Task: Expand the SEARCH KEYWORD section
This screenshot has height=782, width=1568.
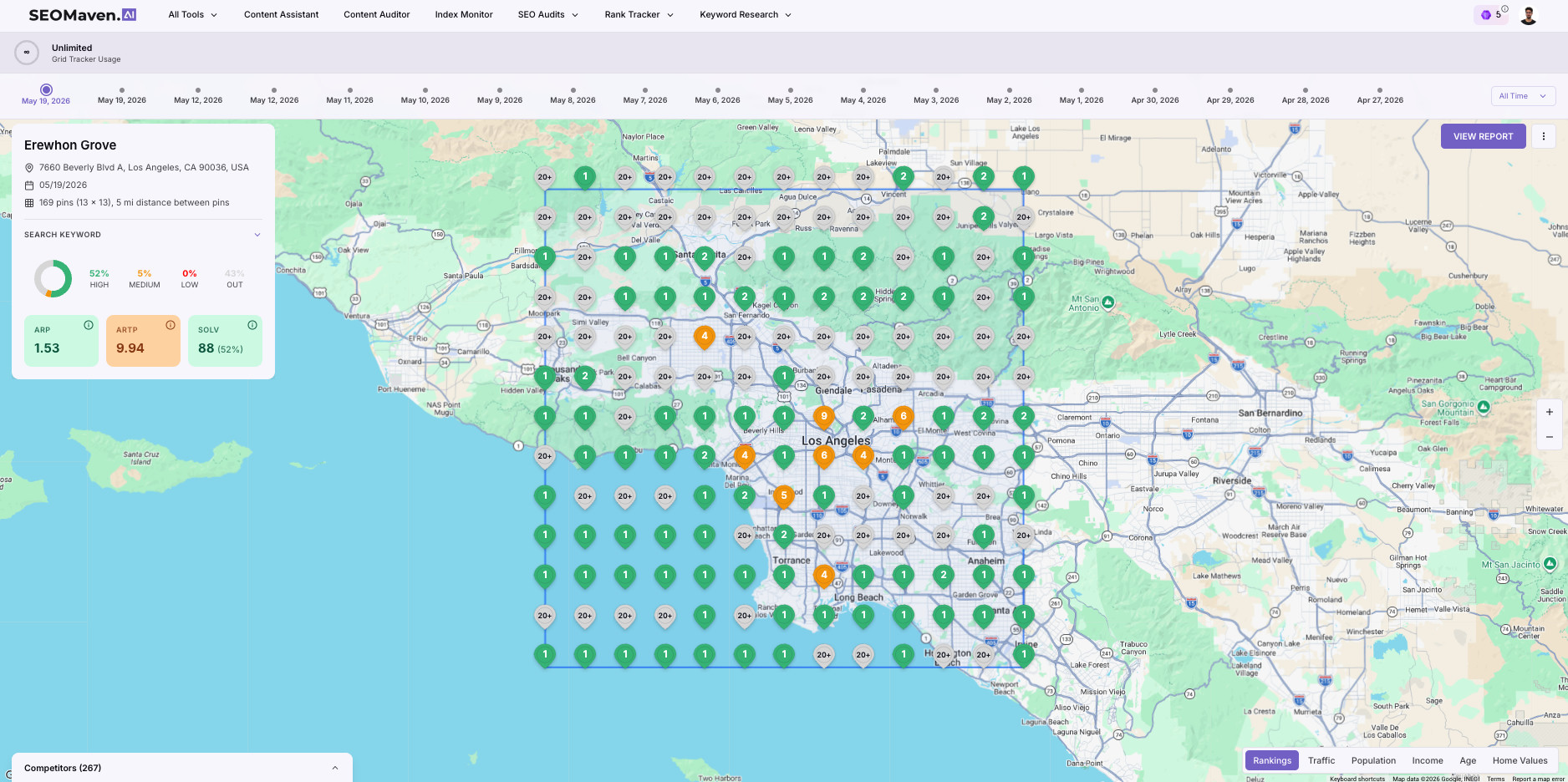Action: tap(142, 235)
